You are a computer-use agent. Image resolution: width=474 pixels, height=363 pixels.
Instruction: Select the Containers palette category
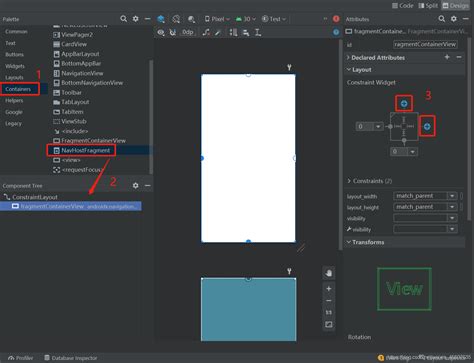(18, 89)
